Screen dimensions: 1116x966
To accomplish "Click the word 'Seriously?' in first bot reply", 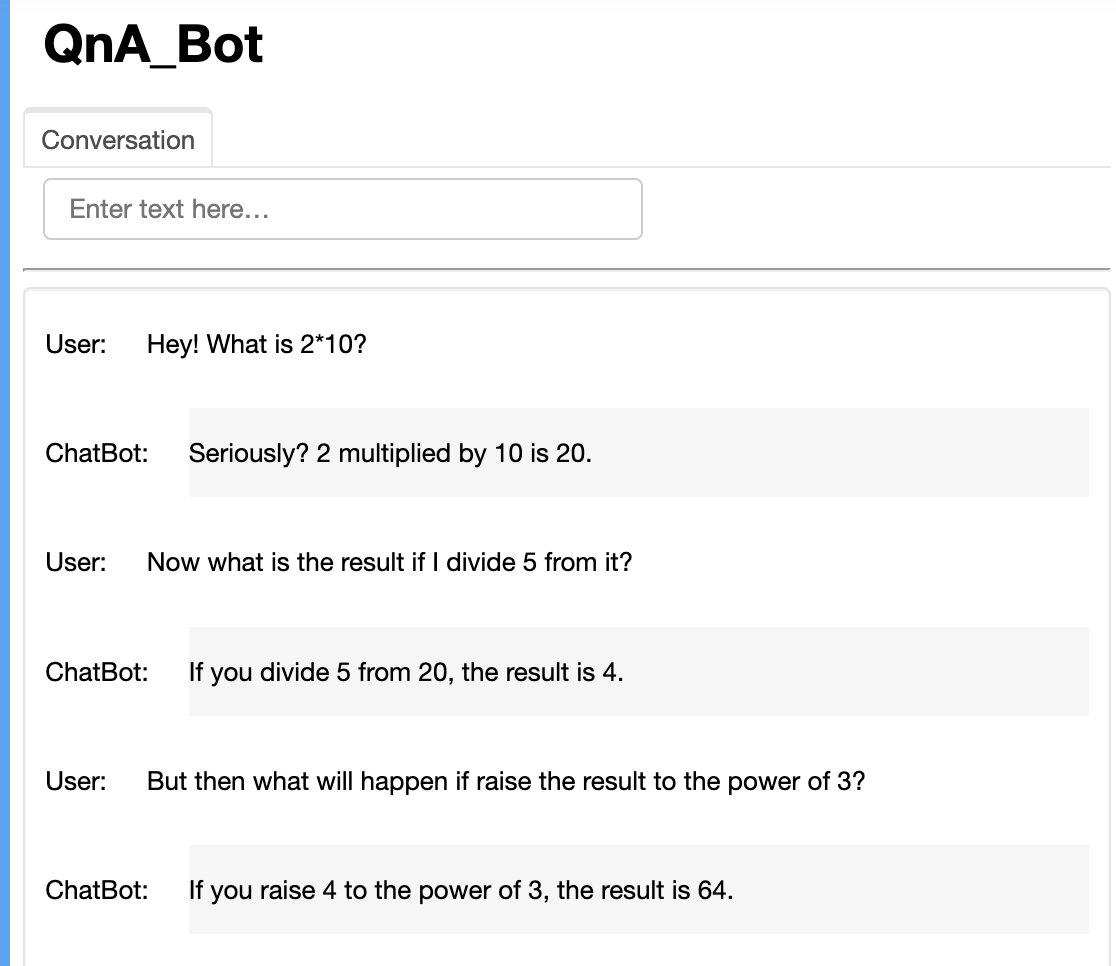I will 248,453.
